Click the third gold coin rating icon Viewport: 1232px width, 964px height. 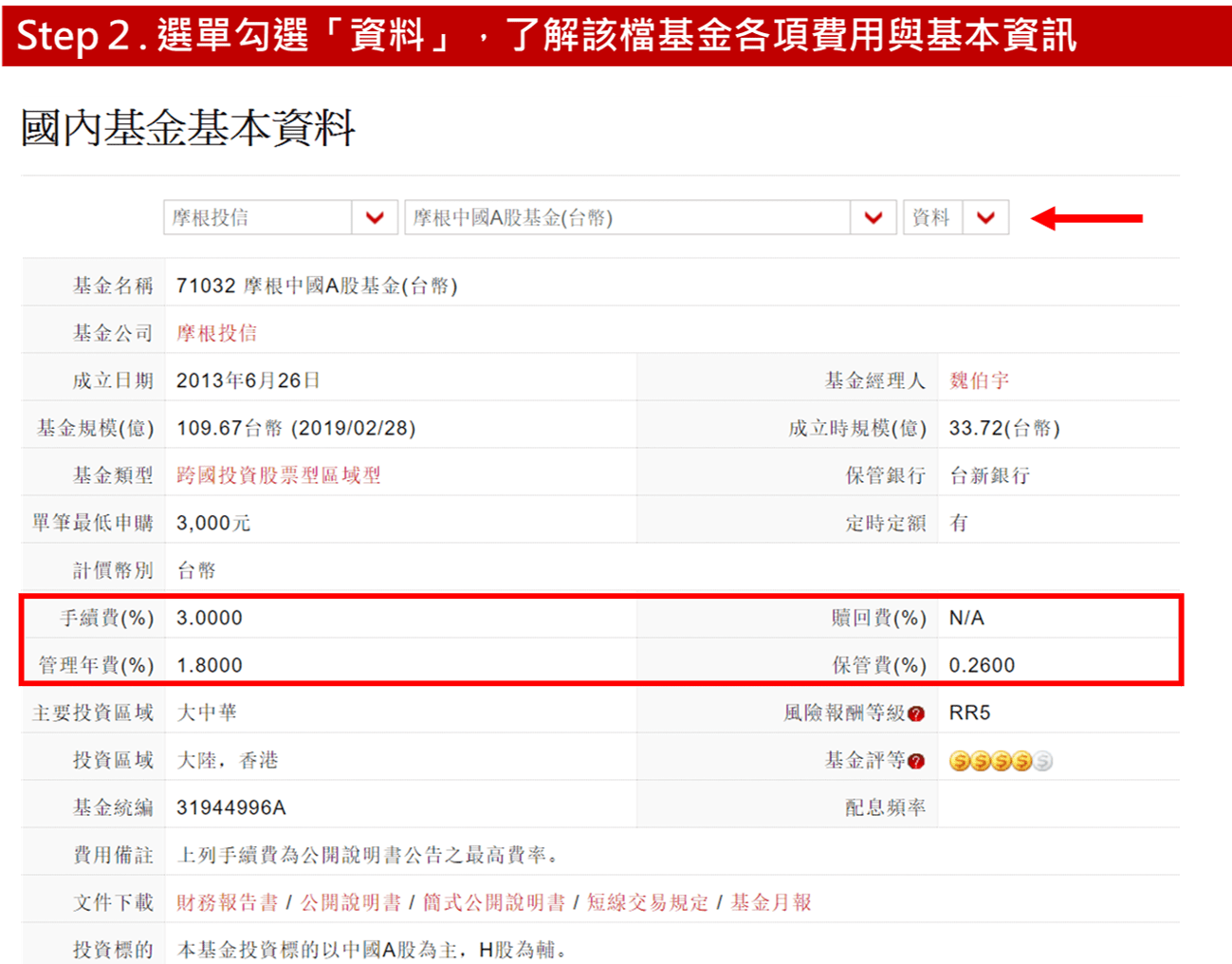[1001, 761]
